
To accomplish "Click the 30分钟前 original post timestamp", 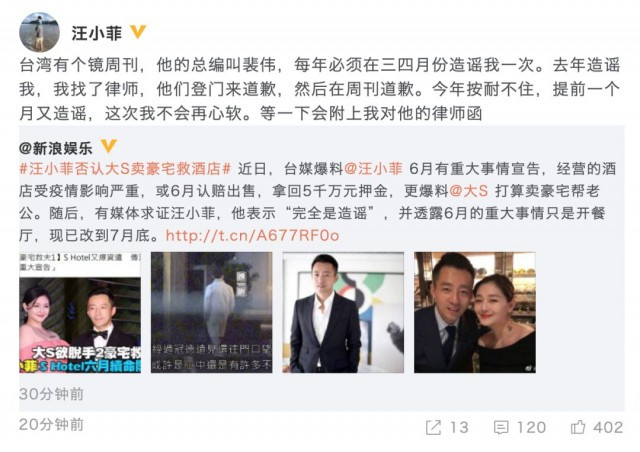I will [51, 394].
